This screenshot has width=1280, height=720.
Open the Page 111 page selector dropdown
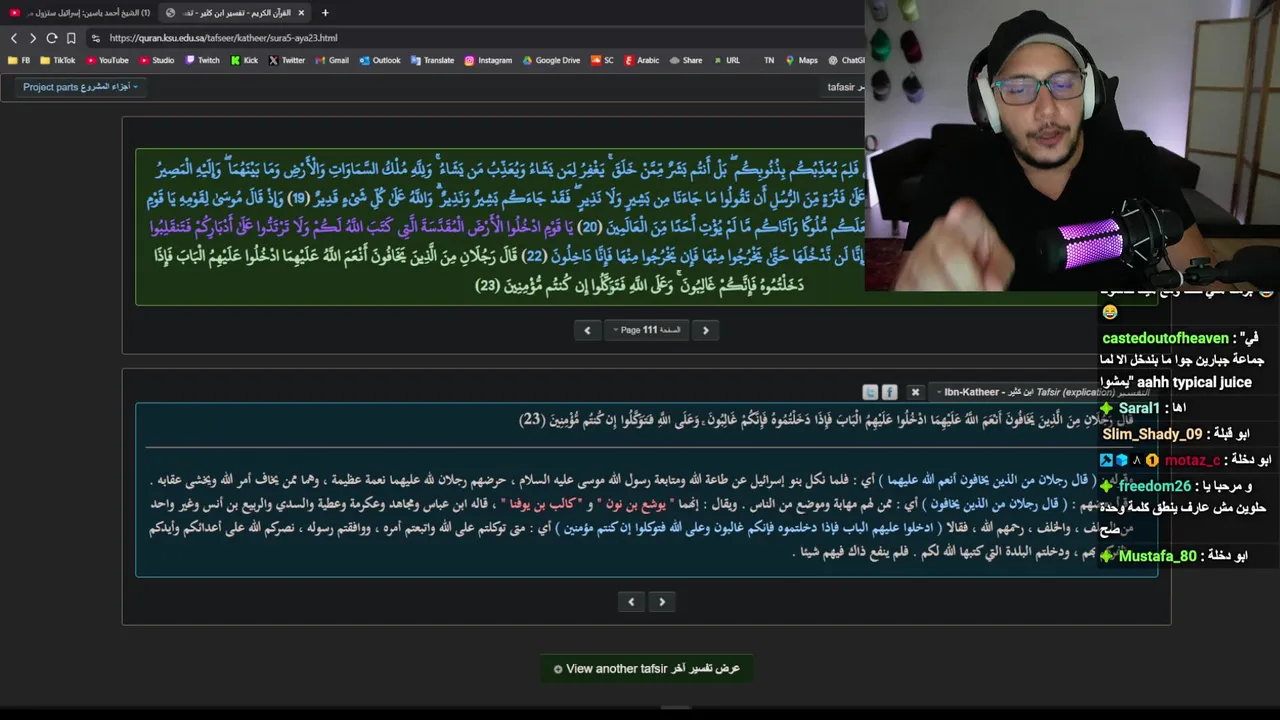coord(646,330)
